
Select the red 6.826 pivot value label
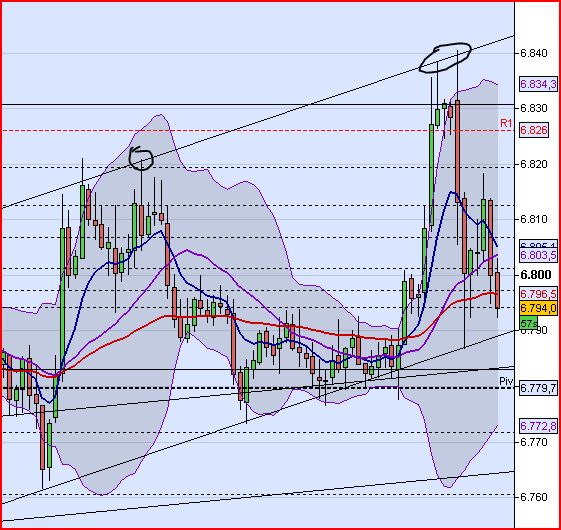coord(534,130)
